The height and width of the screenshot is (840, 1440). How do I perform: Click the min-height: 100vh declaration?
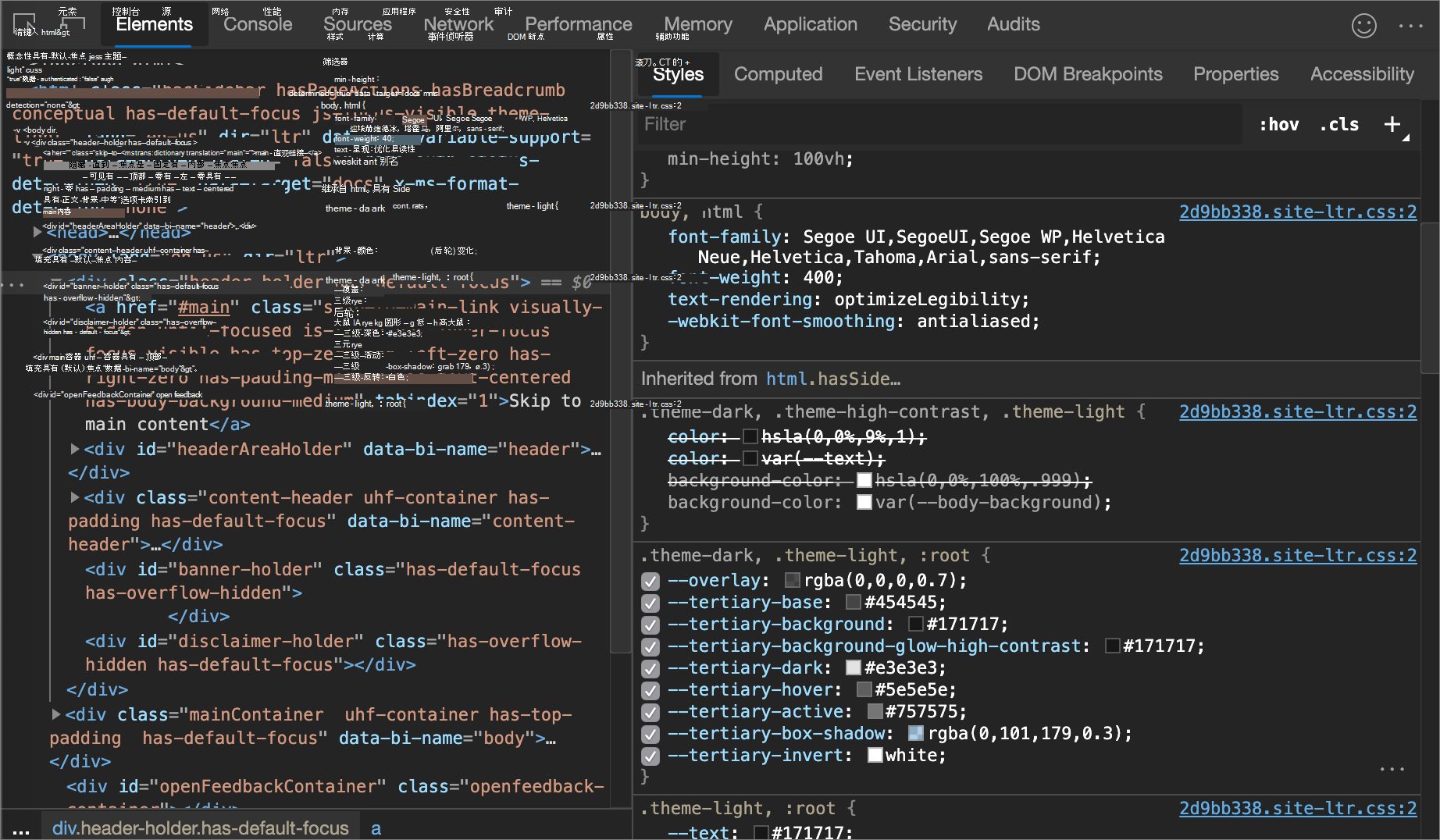(x=761, y=158)
